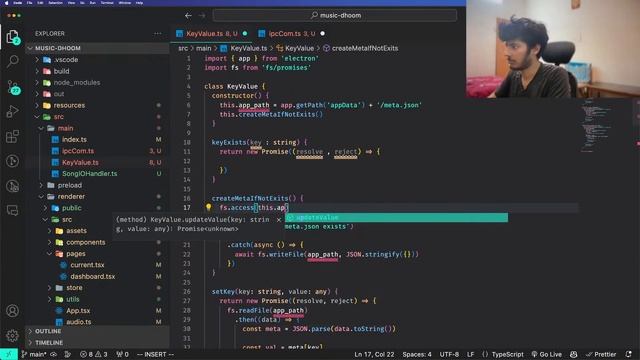Open the Manage settings gear icon

(13, 336)
